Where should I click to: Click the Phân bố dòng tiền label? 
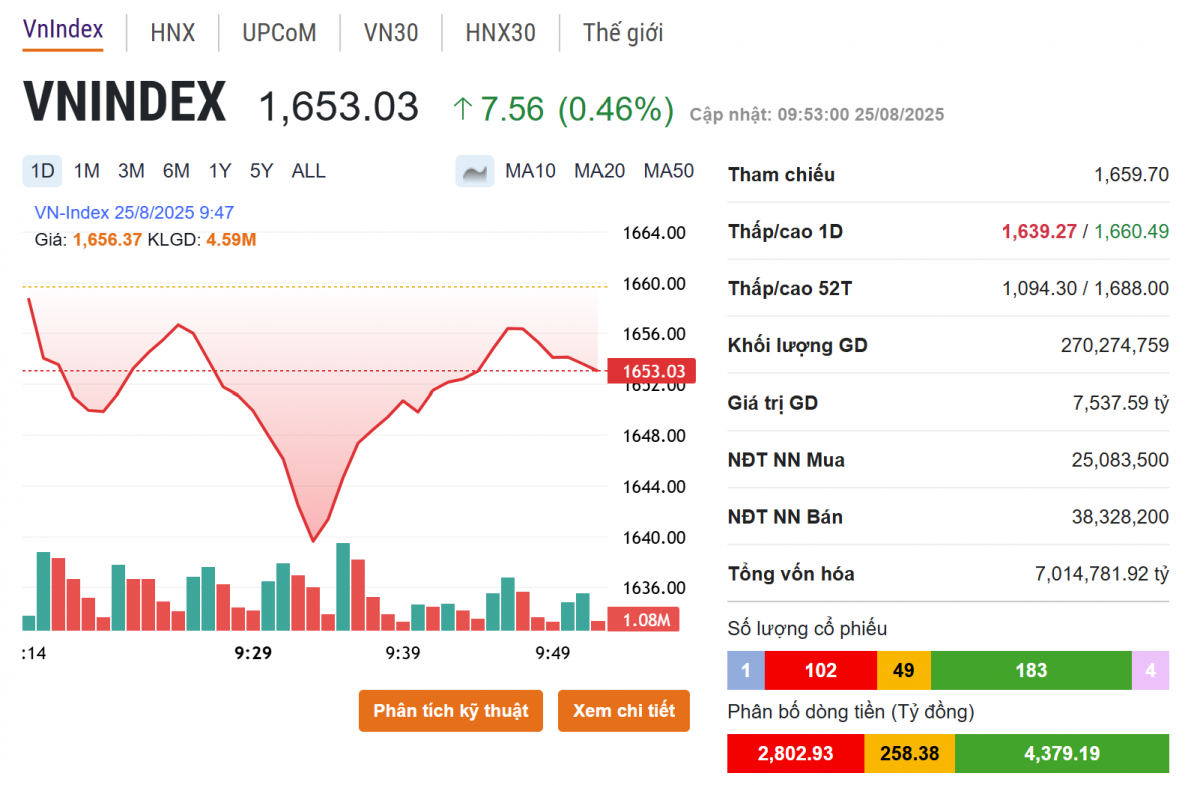(x=851, y=712)
